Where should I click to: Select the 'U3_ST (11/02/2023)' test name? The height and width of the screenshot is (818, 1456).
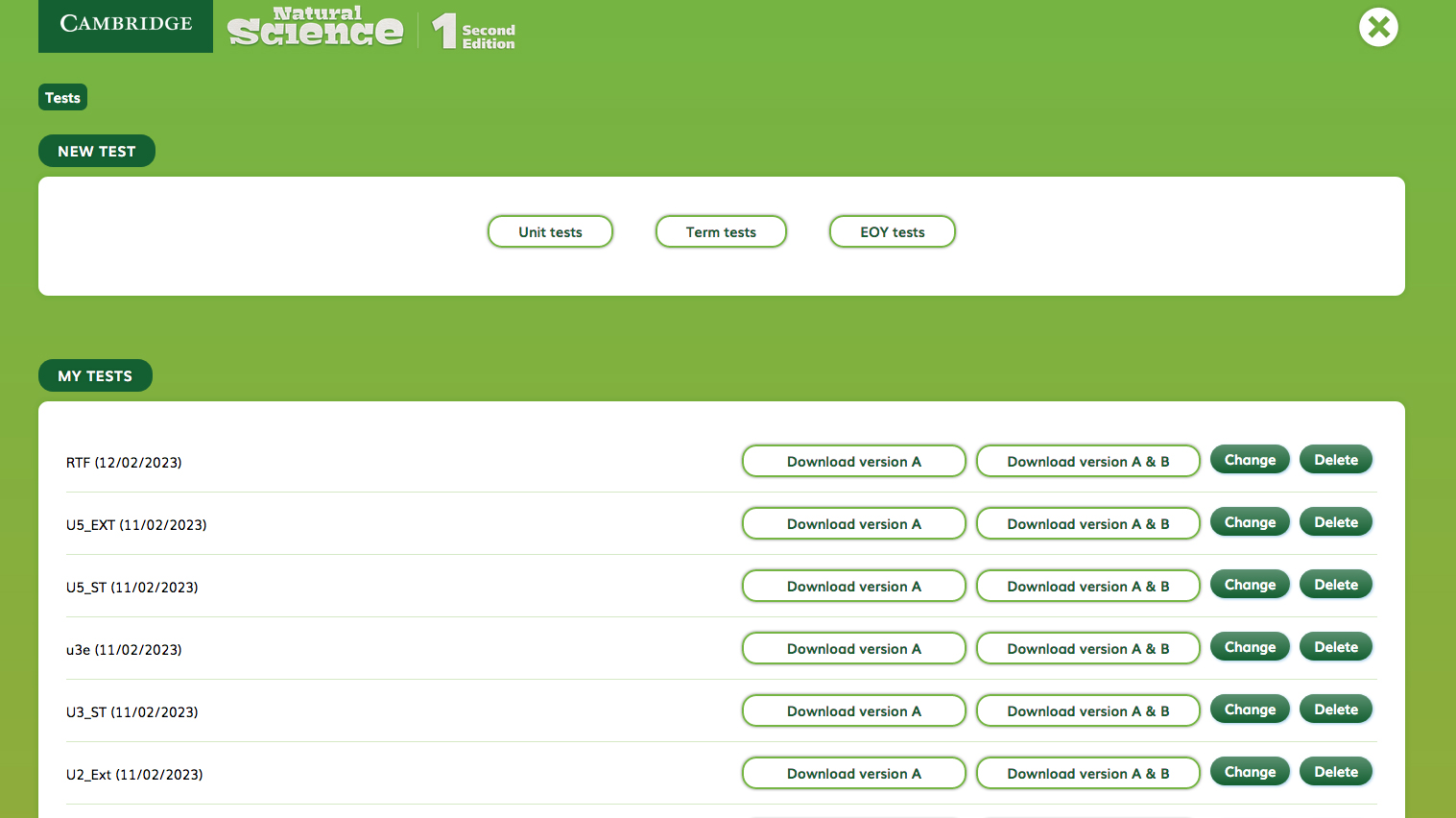pyautogui.click(x=132, y=712)
